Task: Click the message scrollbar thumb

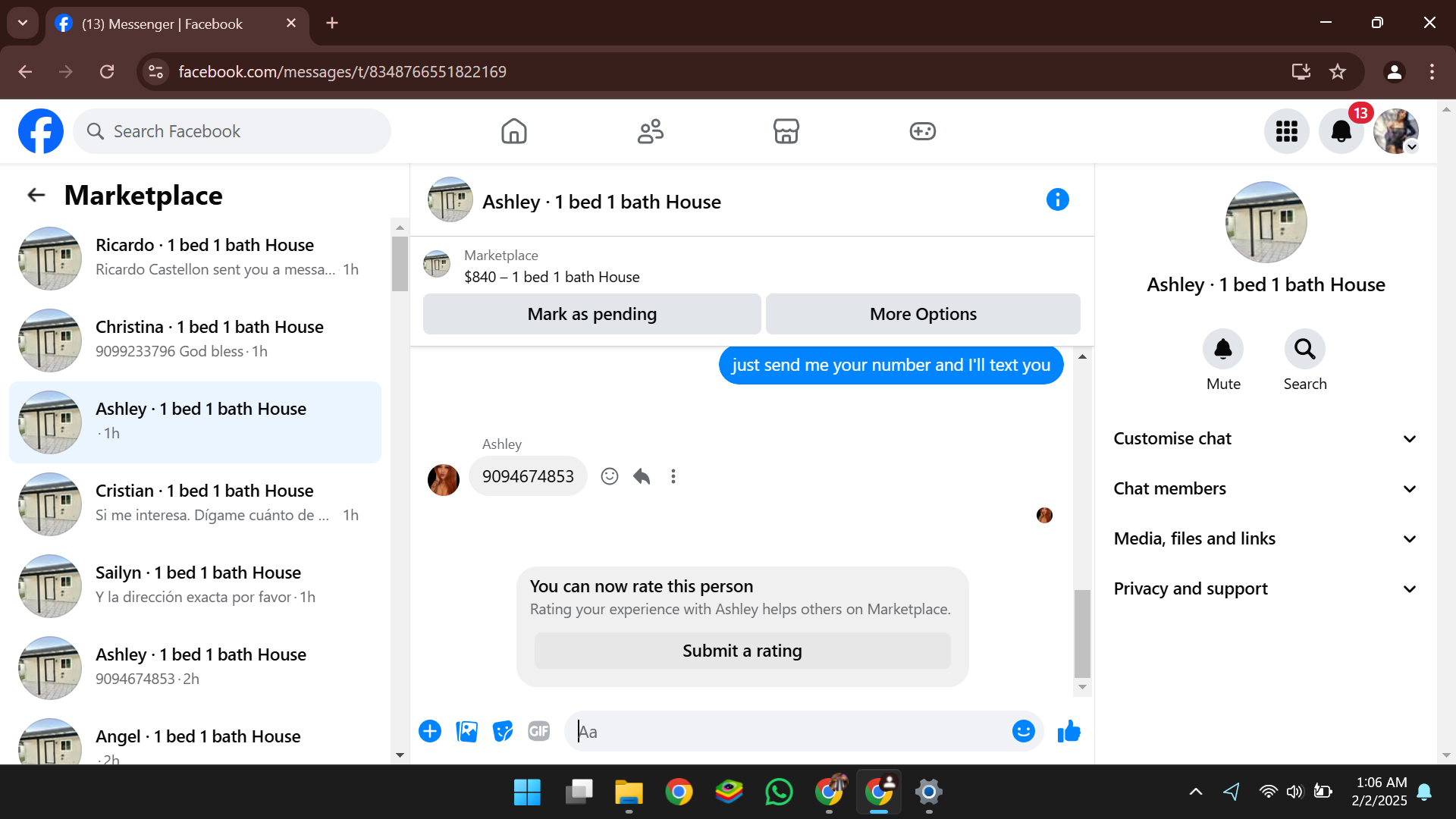Action: point(1082,633)
